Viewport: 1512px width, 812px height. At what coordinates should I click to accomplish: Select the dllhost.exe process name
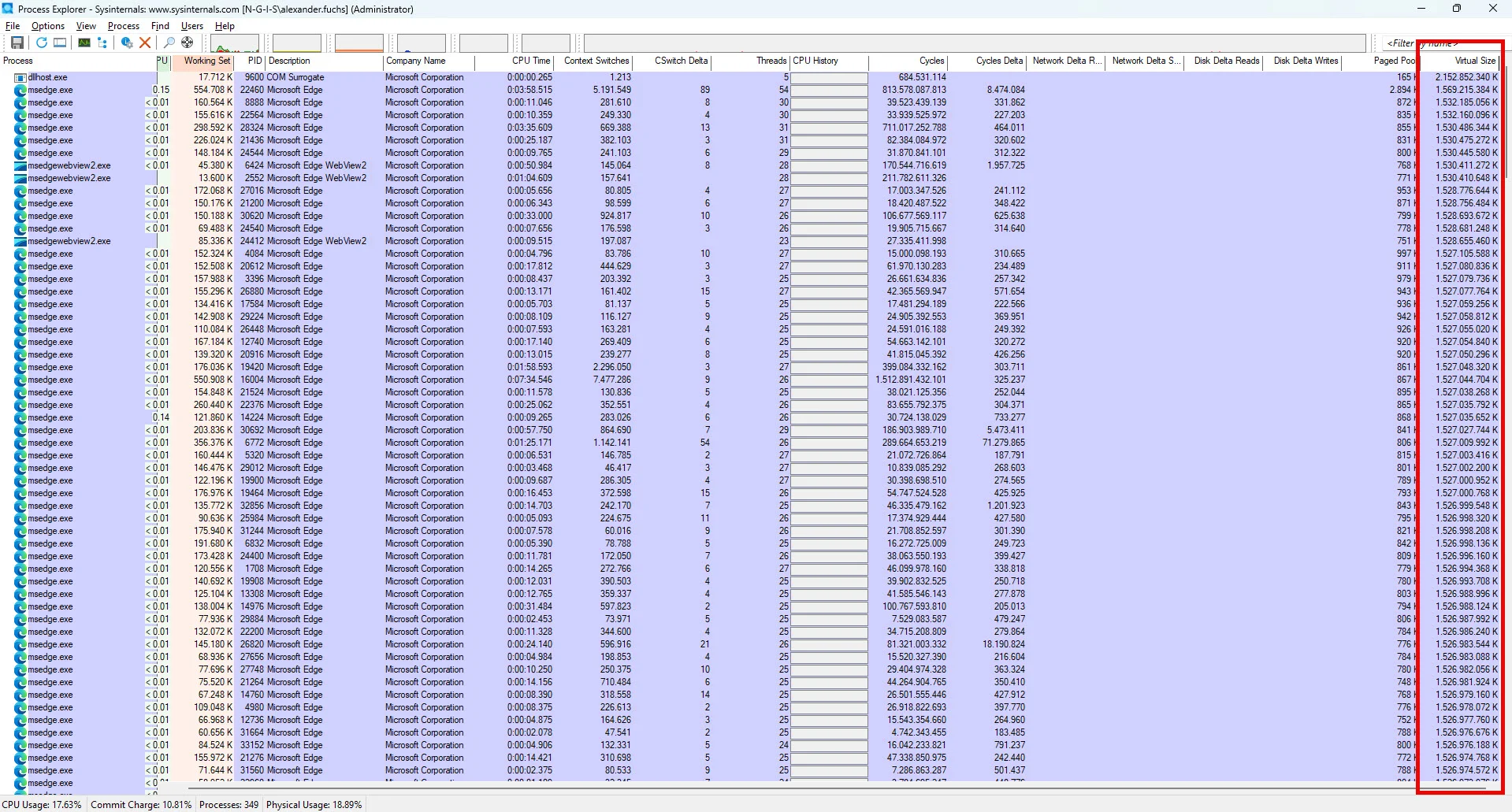pyautogui.click(x=47, y=77)
